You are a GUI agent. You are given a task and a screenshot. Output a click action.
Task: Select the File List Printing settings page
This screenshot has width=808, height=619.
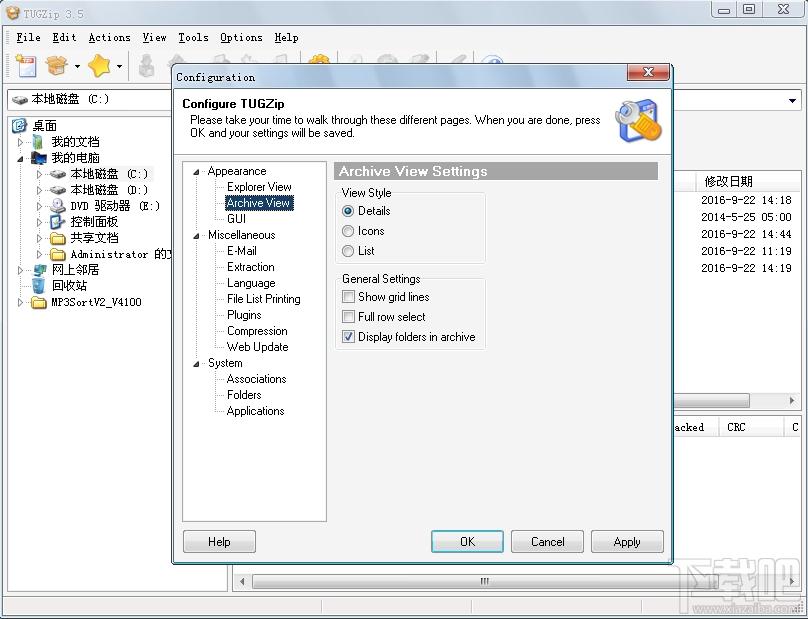coord(263,298)
